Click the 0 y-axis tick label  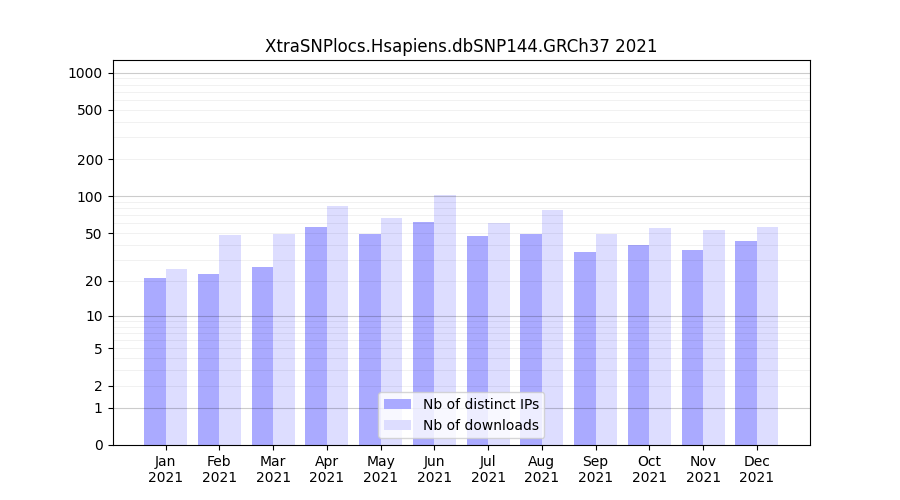coord(98,445)
